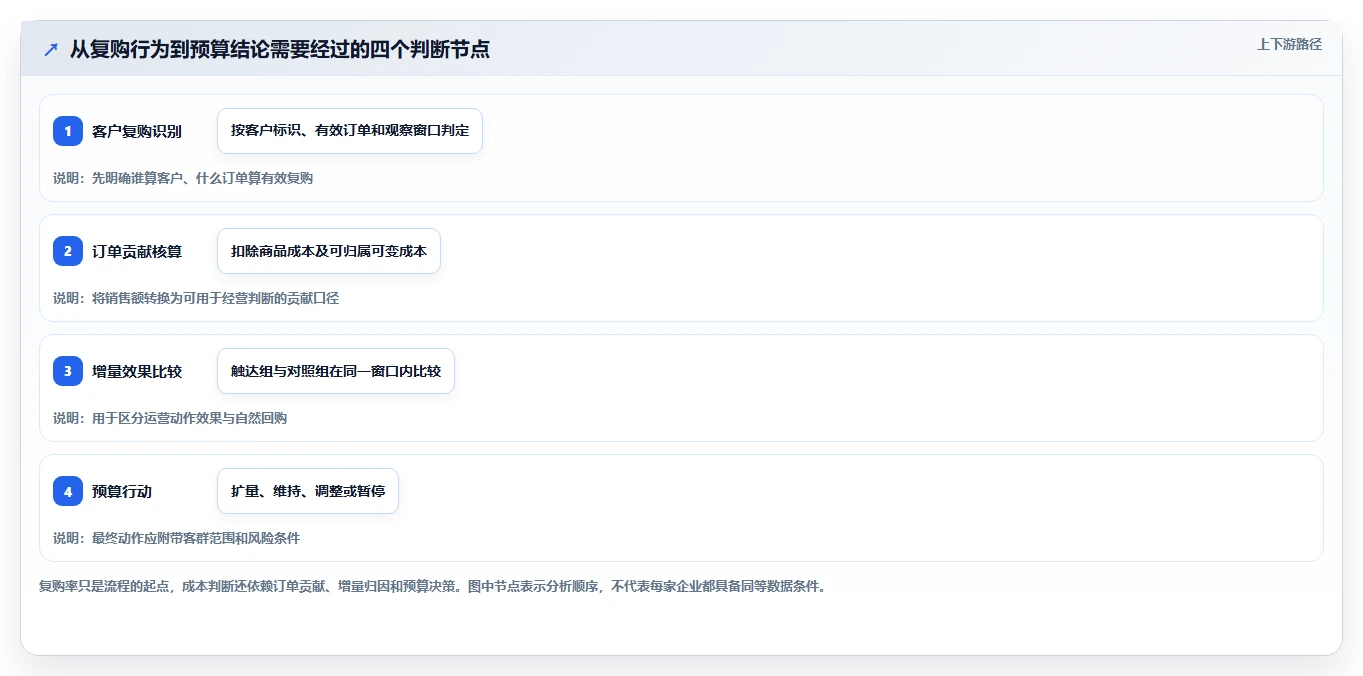The width and height of the screenshot is (1363, 676).
Task: Click the 按客户标识、有效订单和观察窗口判定 chip
Action: tap(350, 131)
